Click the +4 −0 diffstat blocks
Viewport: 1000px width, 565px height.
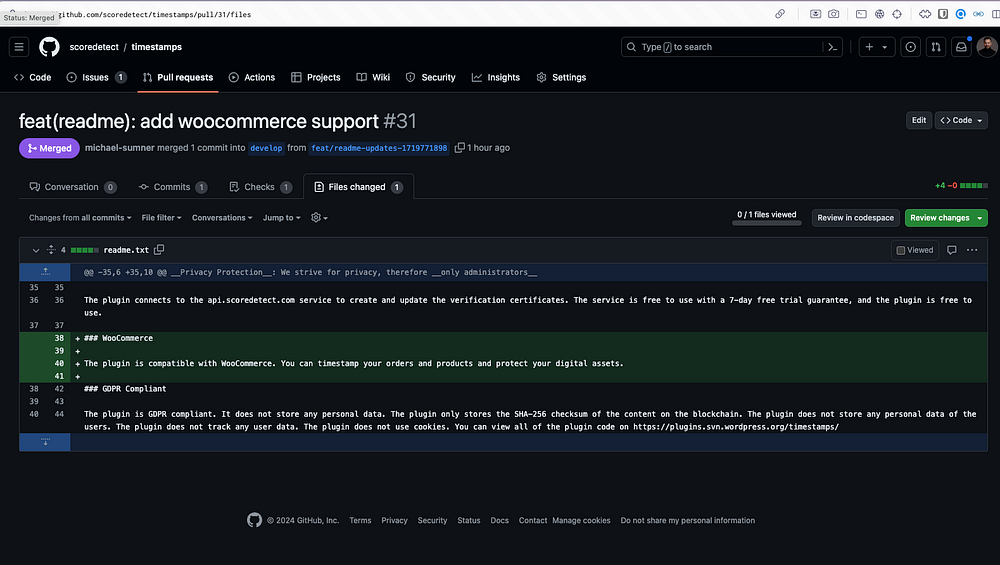pos(973,186)
